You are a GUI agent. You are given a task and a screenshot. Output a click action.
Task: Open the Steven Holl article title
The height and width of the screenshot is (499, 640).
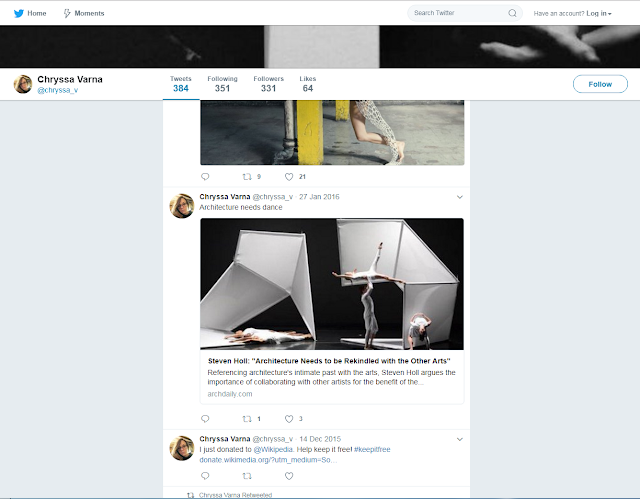point(329,361)
